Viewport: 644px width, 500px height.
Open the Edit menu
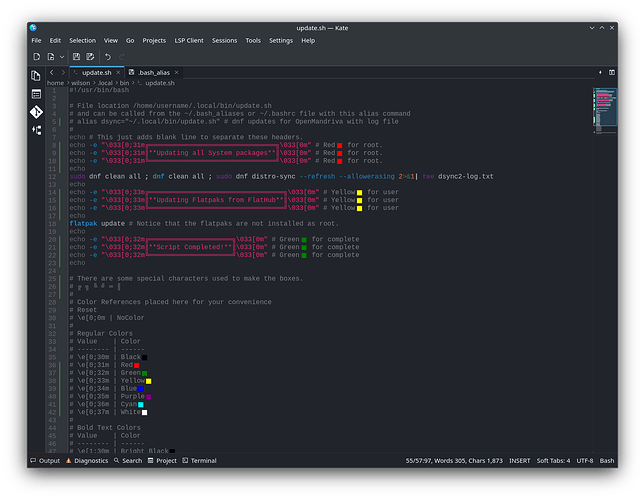point(55,41)
